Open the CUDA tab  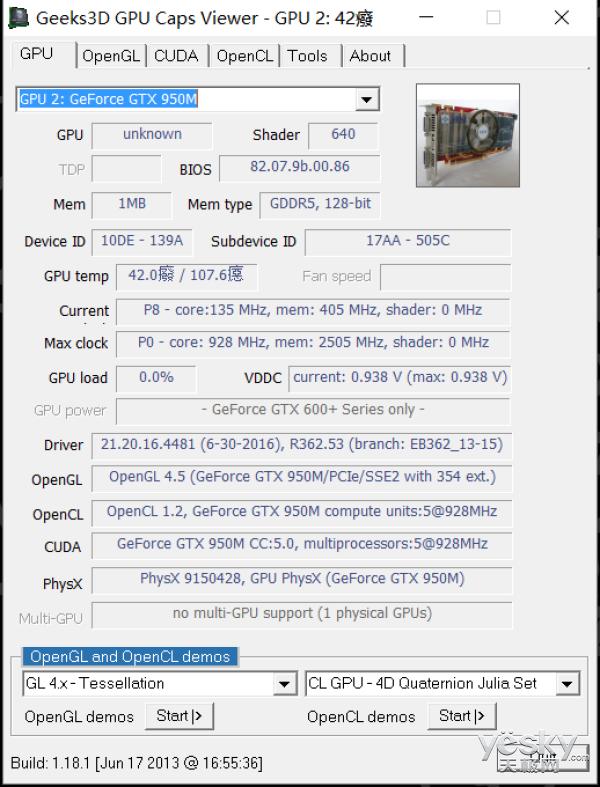pyautogui.click(x=176, y=56)
